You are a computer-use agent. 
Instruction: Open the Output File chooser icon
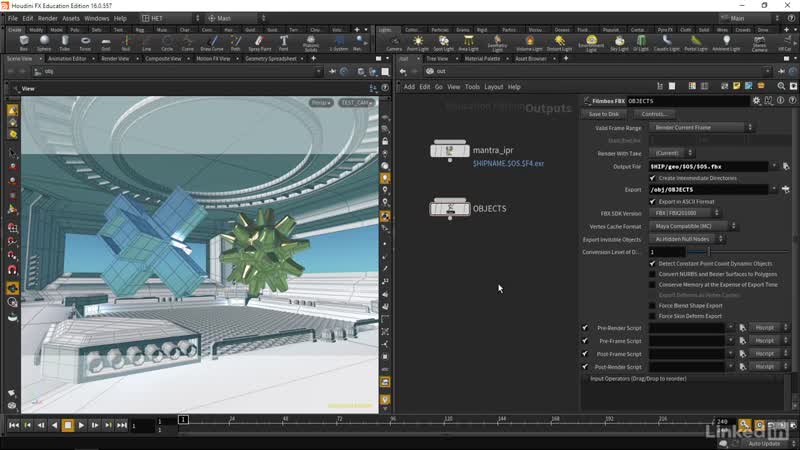point(786,166)
